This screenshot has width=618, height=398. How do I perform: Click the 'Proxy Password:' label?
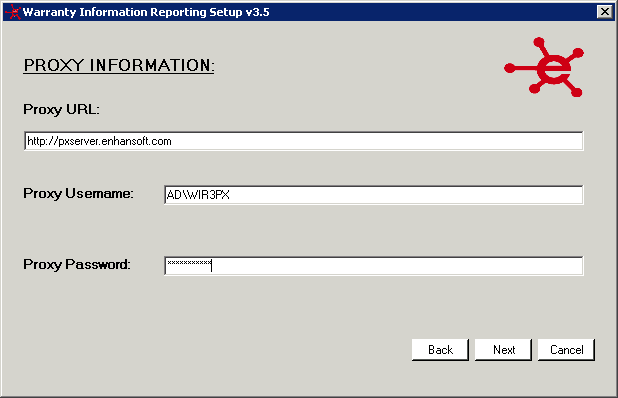click(x=77, y=264)
